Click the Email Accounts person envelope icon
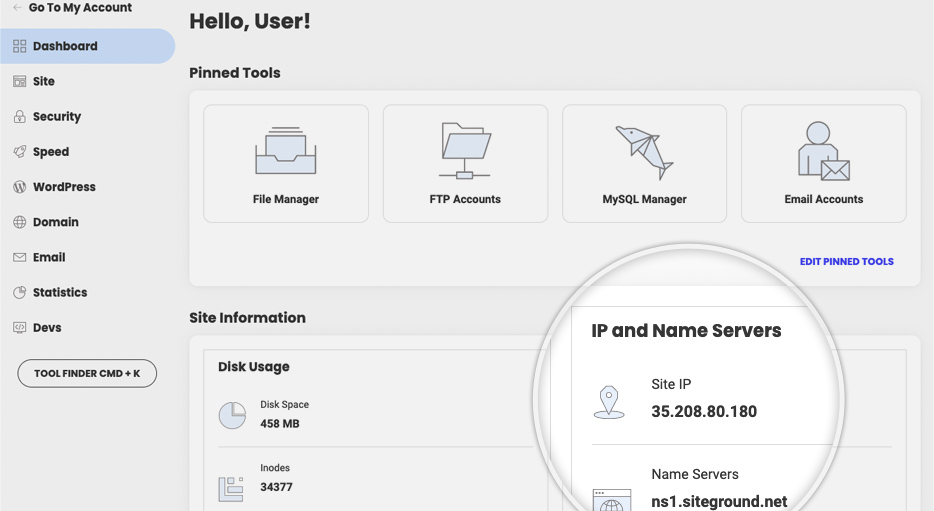 point(824,151)
